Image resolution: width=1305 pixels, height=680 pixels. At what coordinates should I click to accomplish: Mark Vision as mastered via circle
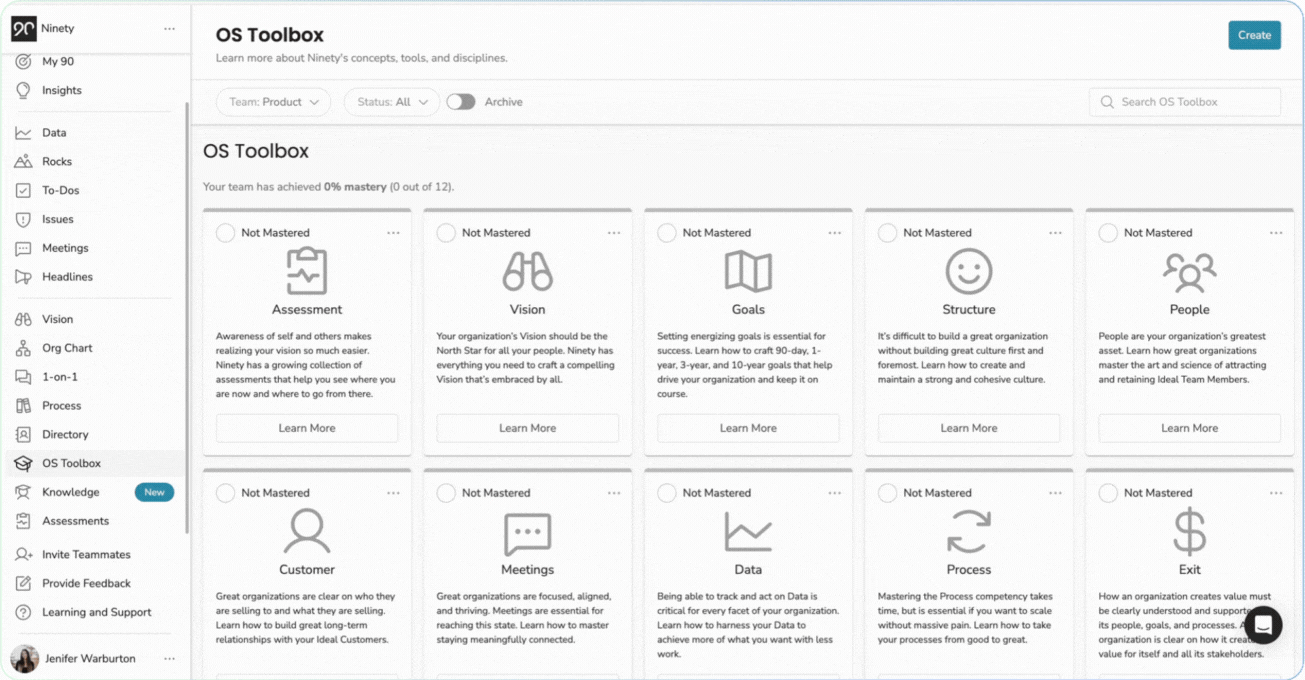[446, 233]
